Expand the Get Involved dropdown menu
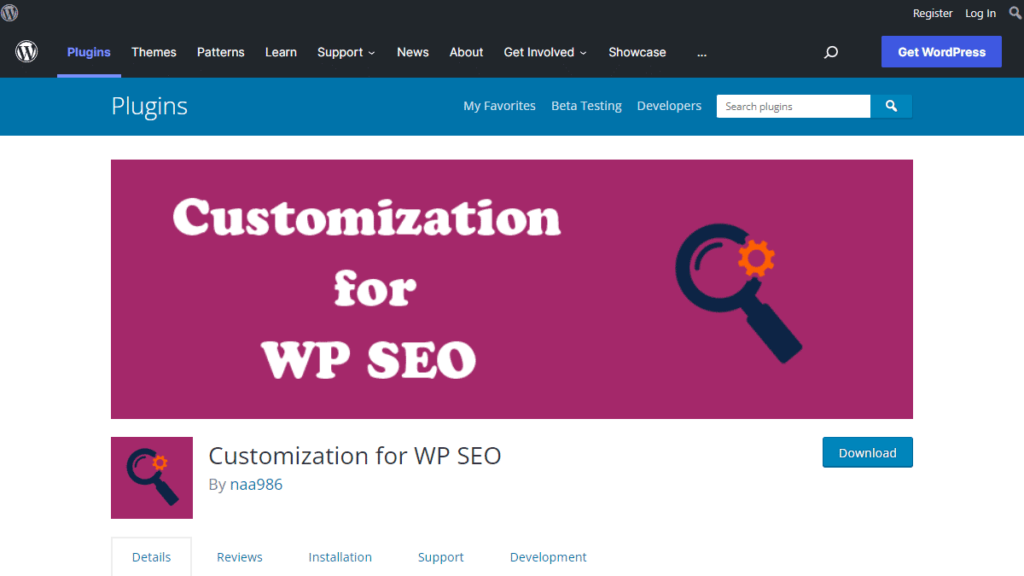1024x576 pixels. [x=545, y=52]
